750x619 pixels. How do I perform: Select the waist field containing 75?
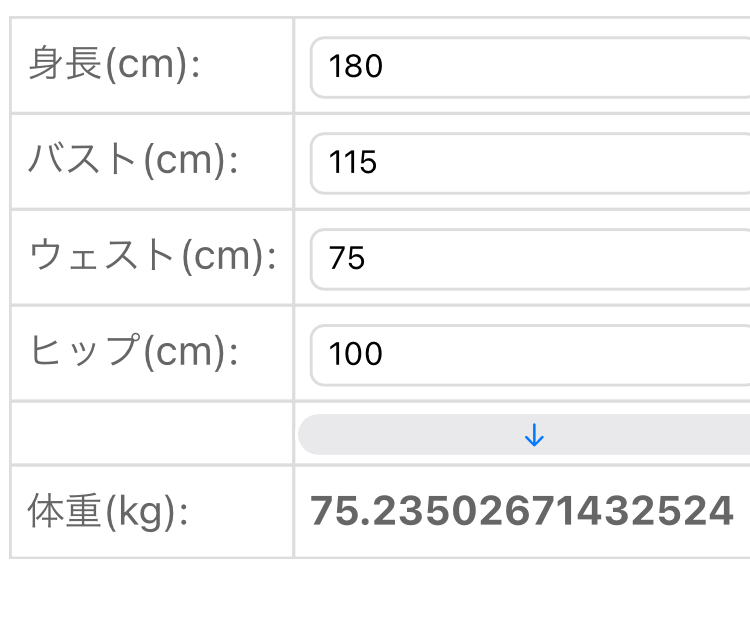tap(530, 258)
